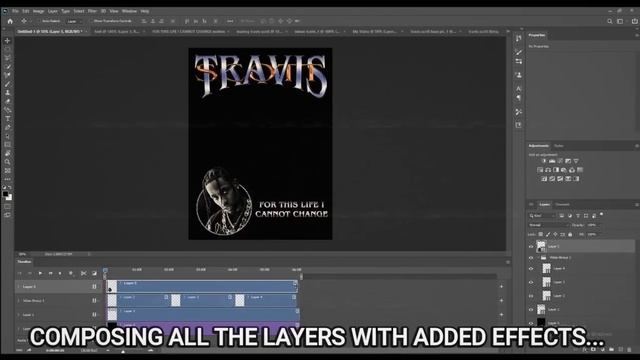Click the foreground color swatch

click(x=5, y=194)
